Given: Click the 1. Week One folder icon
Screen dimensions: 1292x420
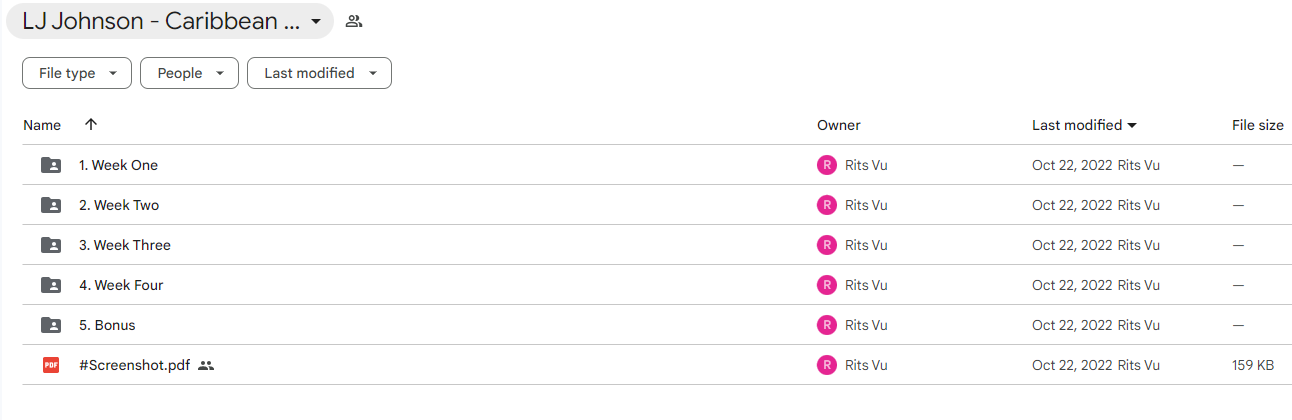Looking at the screenshot, I should pyautogui.click(x=51, y=165).
